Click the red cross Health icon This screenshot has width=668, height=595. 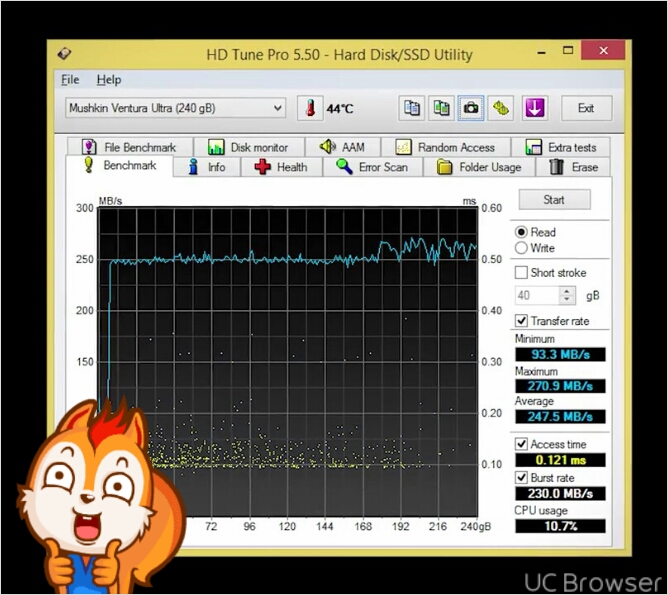point(262,167)
